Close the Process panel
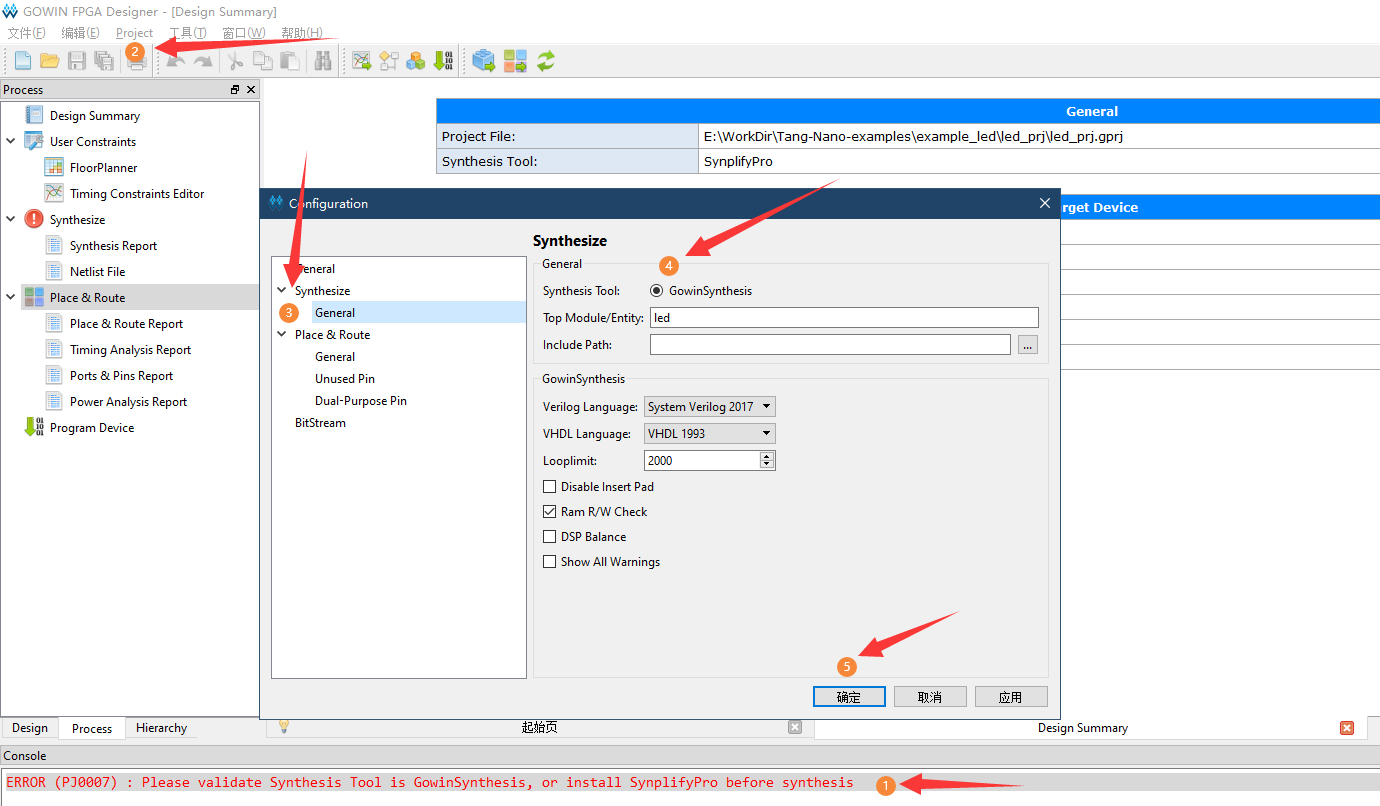The image size is (1380, 806). pyautogui.click(x=250, y=90)
